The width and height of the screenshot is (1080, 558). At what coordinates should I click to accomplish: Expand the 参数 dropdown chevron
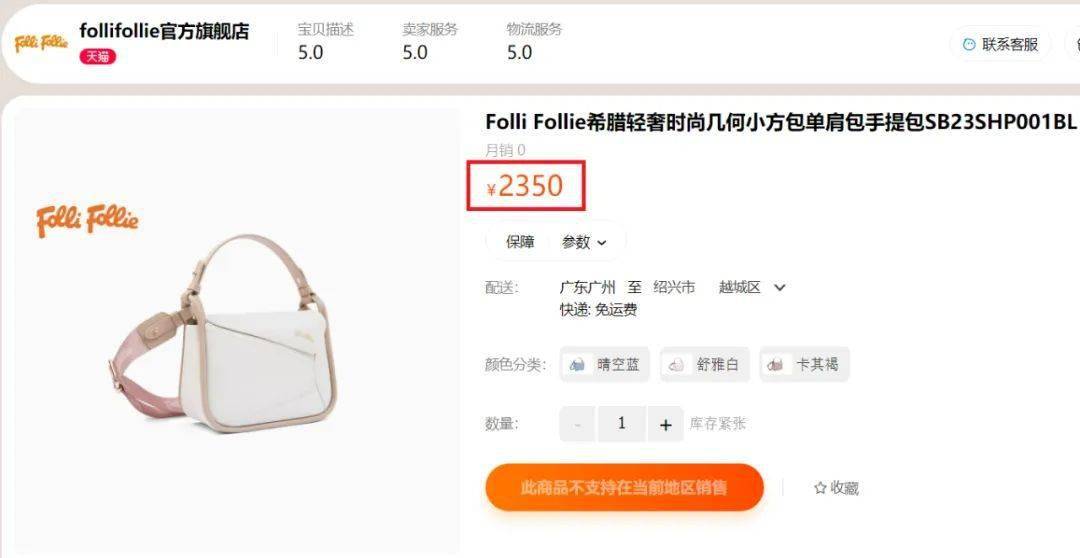[x=602, y=242]
